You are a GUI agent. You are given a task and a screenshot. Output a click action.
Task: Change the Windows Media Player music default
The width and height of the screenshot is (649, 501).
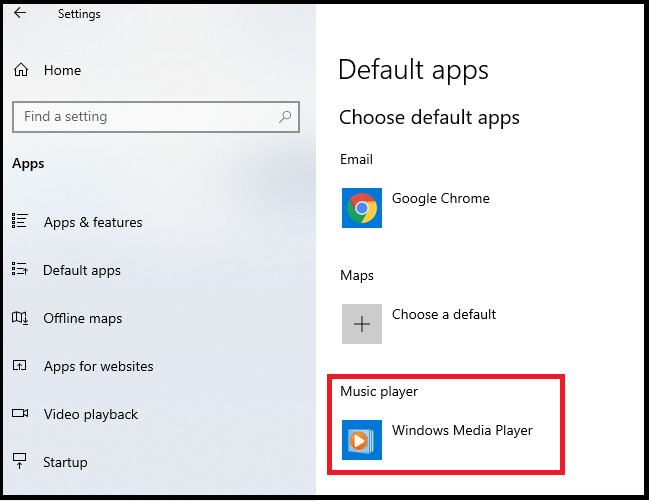click(x=438, y=440)
